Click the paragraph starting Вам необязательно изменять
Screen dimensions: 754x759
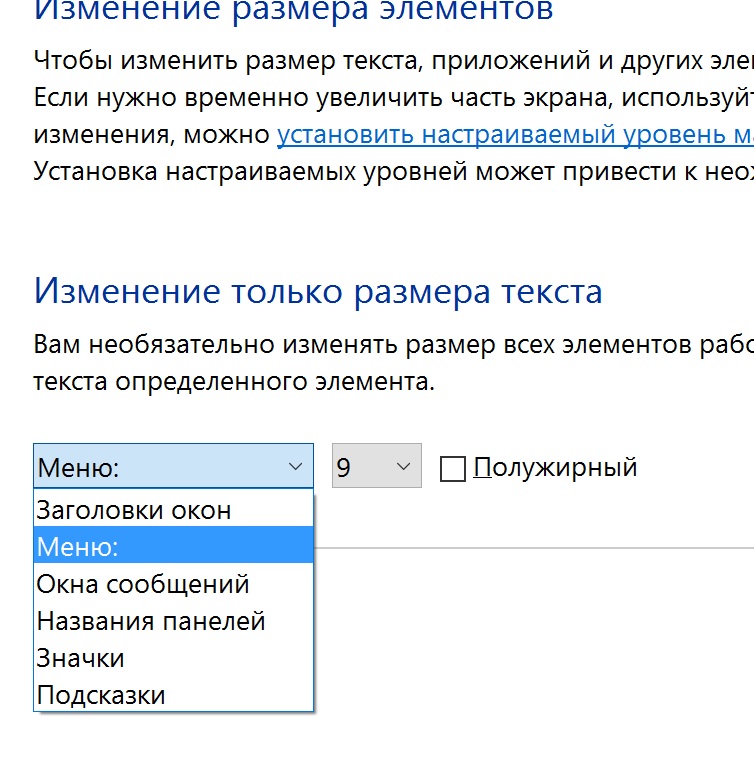tap(392, 345)
